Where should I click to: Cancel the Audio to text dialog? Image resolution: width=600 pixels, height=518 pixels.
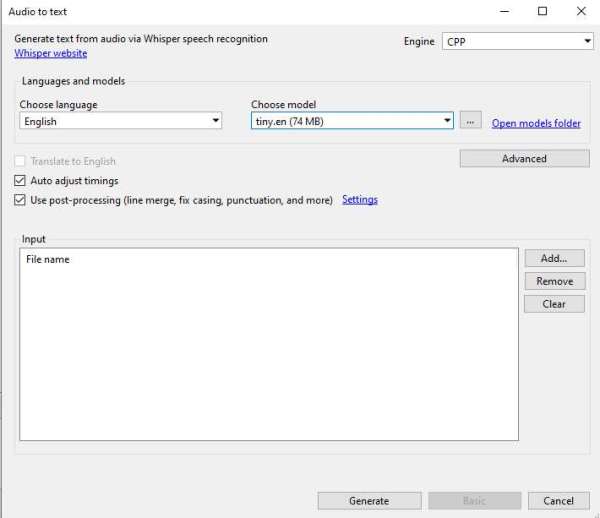click(558, 501)
